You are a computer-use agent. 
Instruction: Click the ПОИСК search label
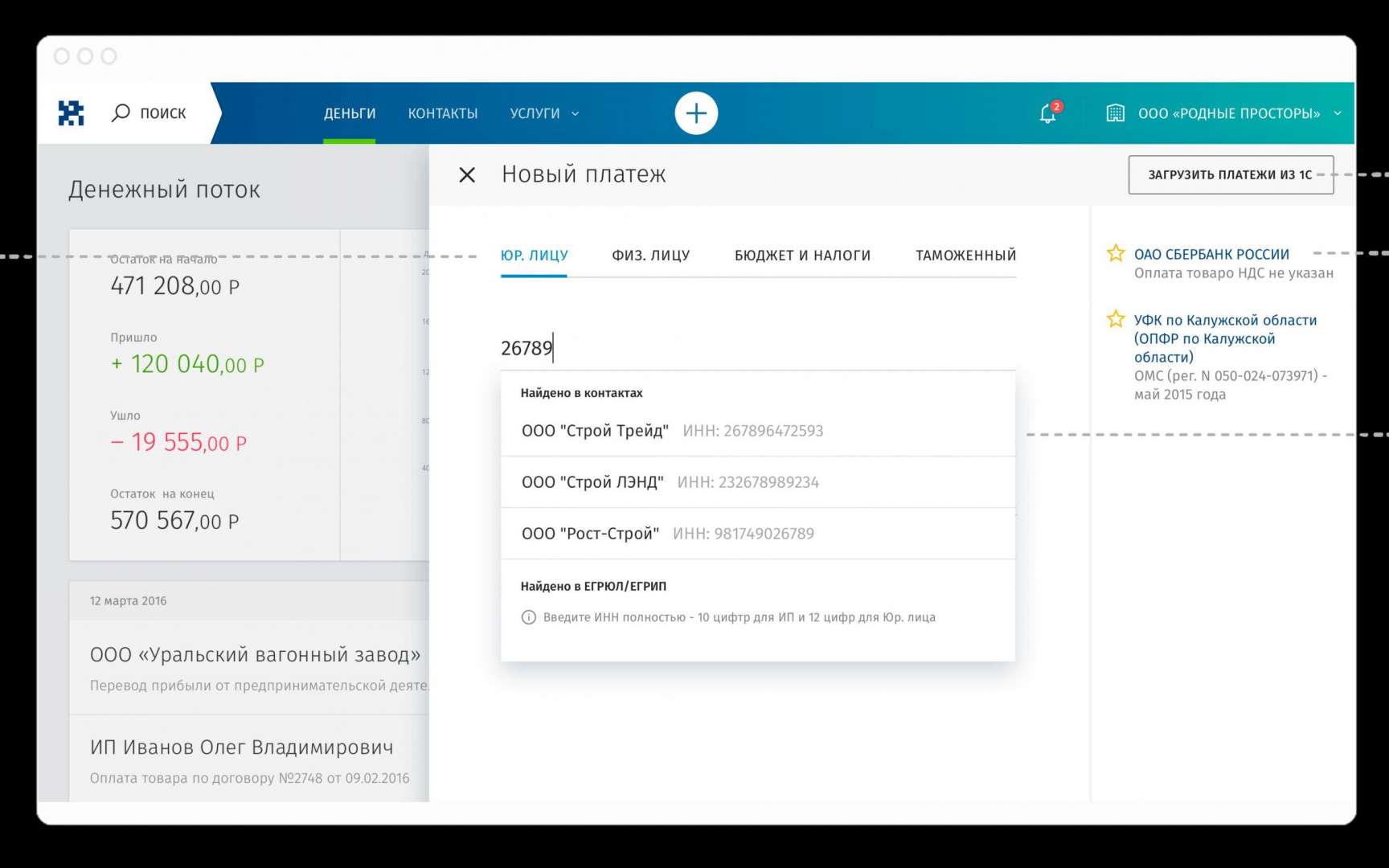click(x=163, y=113)
